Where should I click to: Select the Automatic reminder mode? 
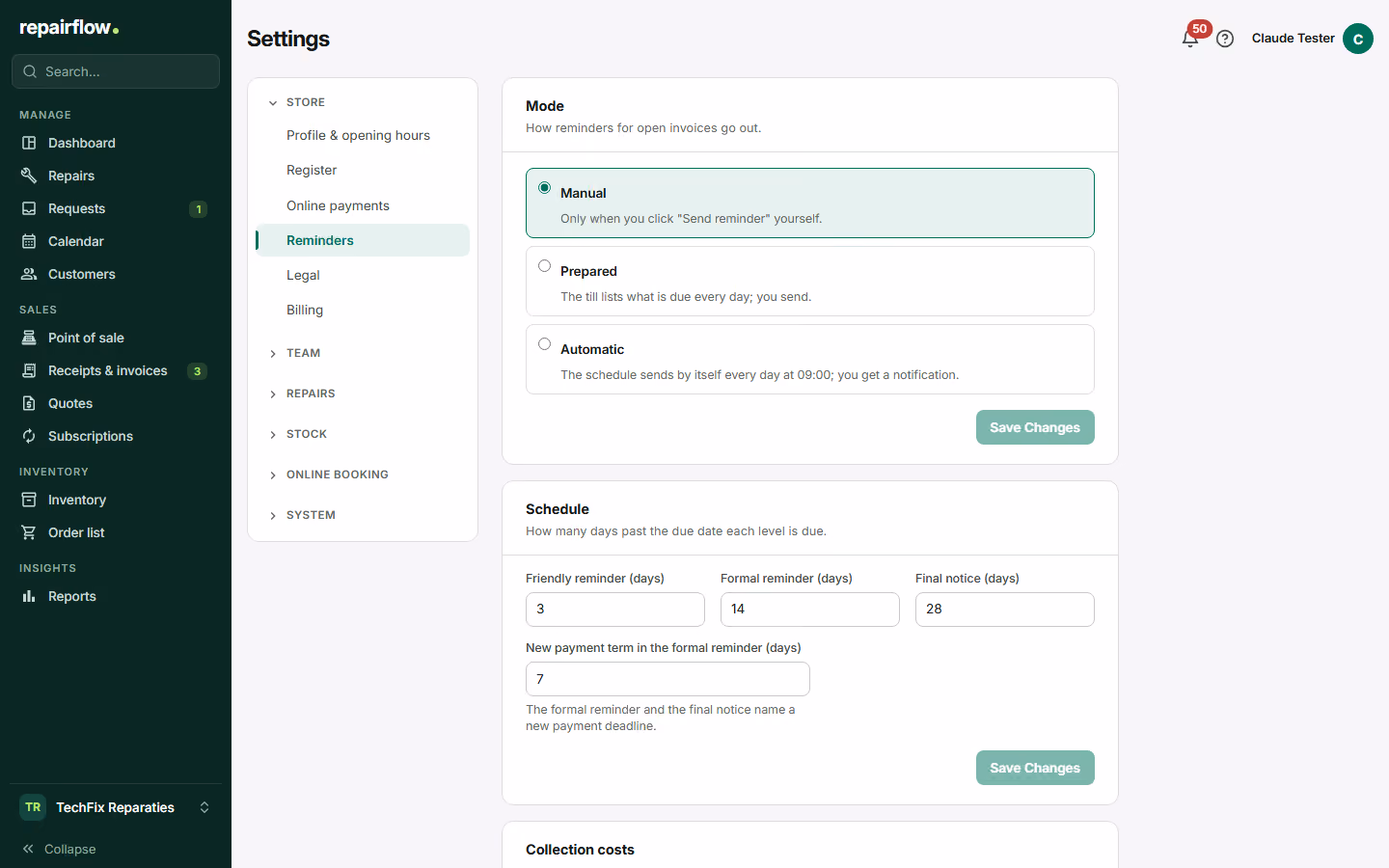point(810,360)
